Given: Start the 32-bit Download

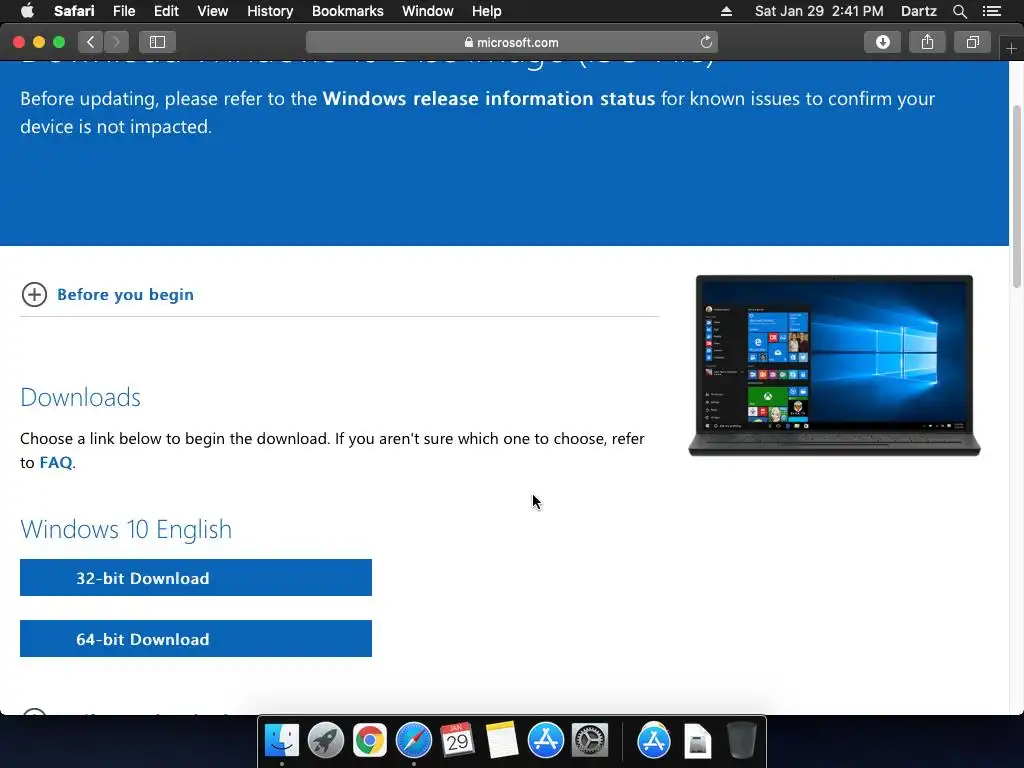Looking at the screenshot, I should tap(196, 577).
